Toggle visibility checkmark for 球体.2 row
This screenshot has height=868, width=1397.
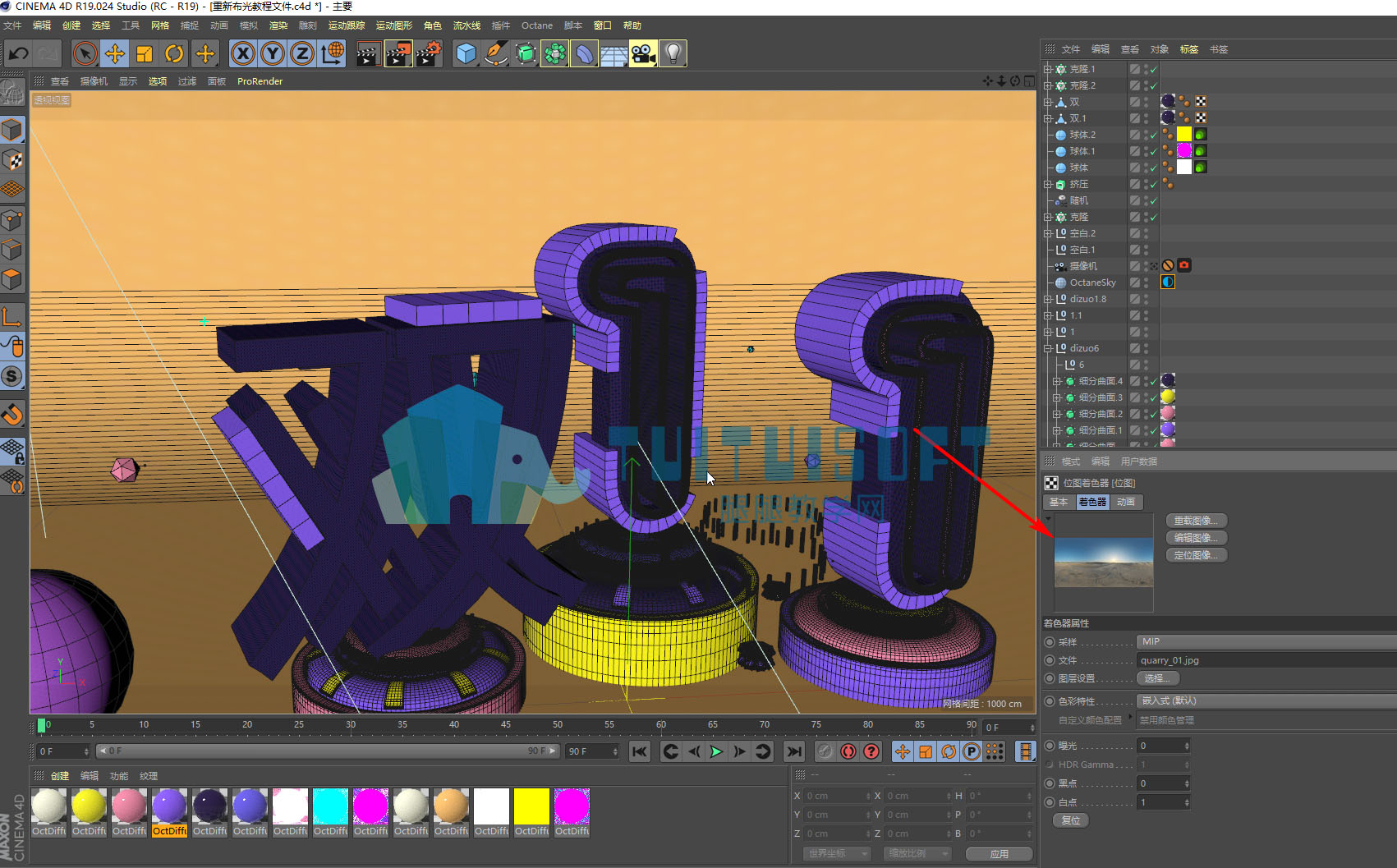[x=1153, y=135]
